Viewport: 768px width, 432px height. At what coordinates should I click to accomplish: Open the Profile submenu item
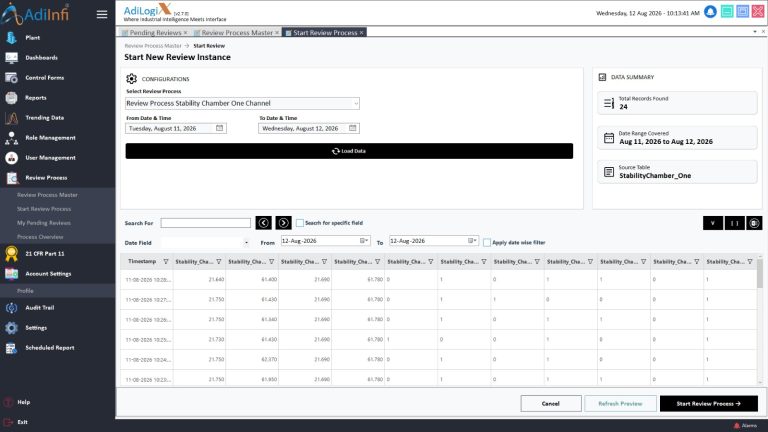25,291
